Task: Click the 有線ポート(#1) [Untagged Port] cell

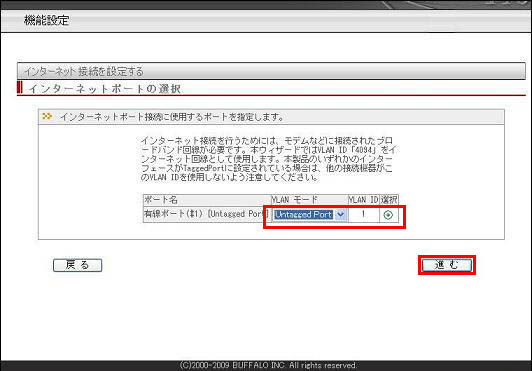Action: coord(207,214)
